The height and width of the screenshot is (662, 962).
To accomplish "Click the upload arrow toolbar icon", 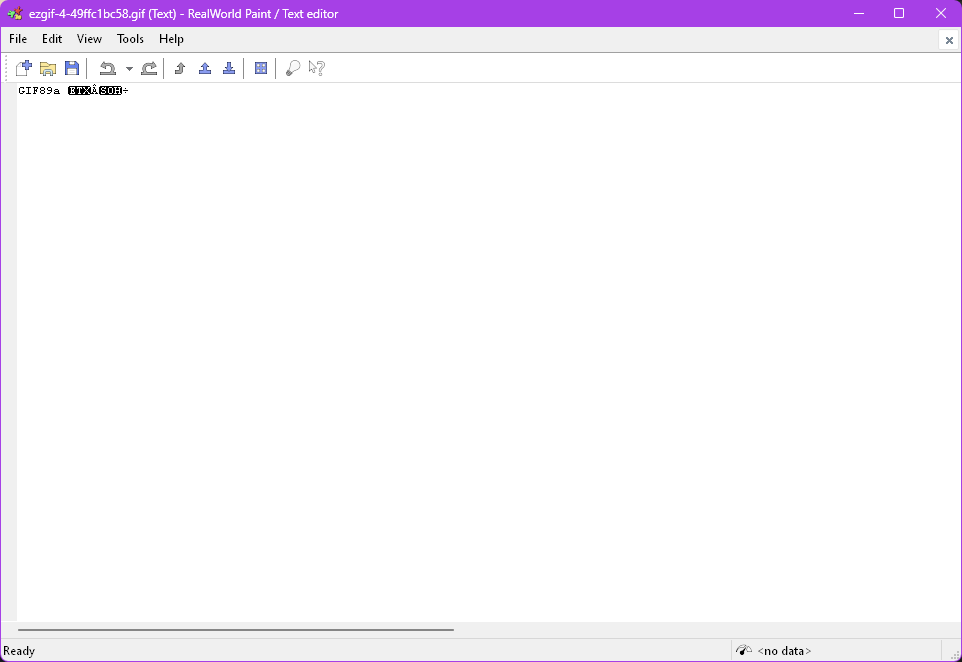I will pos(205,68).
